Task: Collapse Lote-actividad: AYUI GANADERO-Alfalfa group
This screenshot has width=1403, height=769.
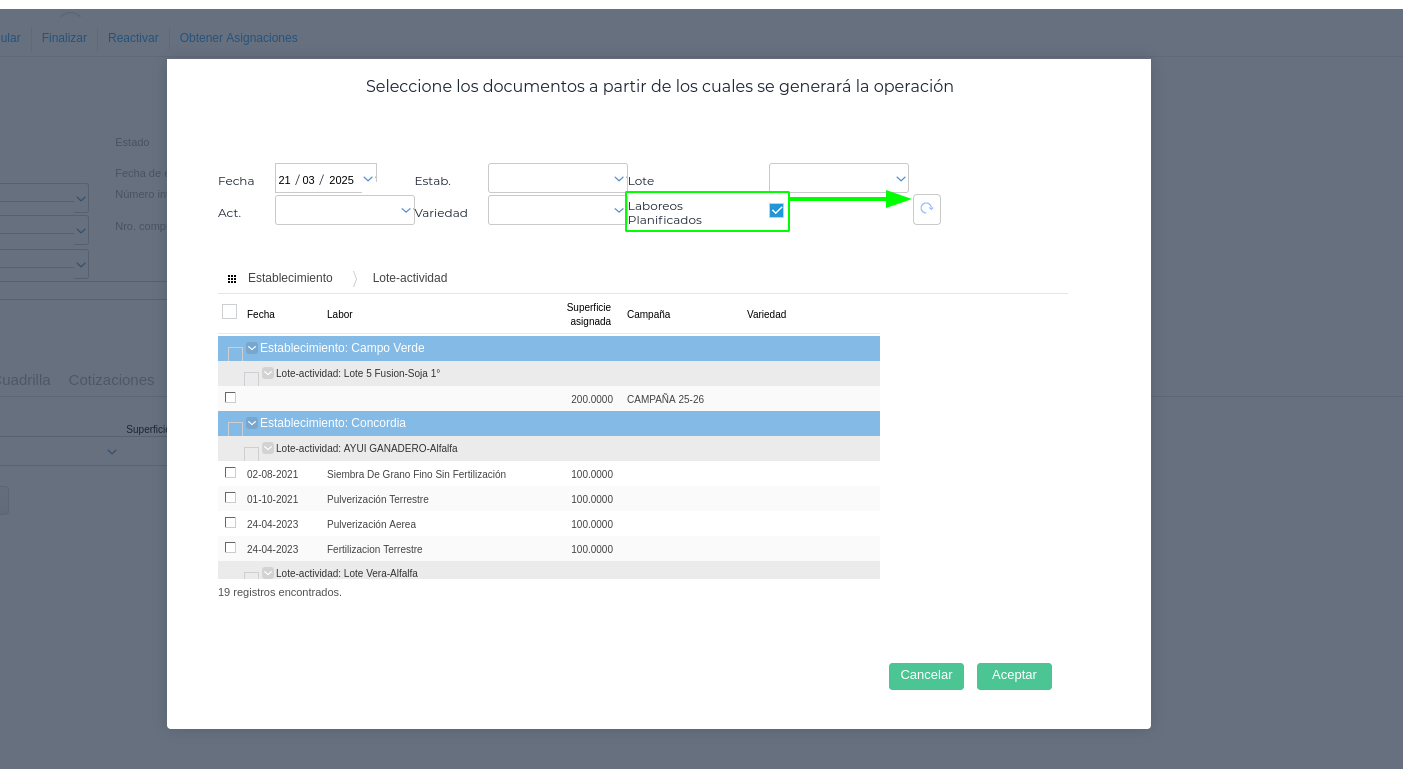Action: 268,448
